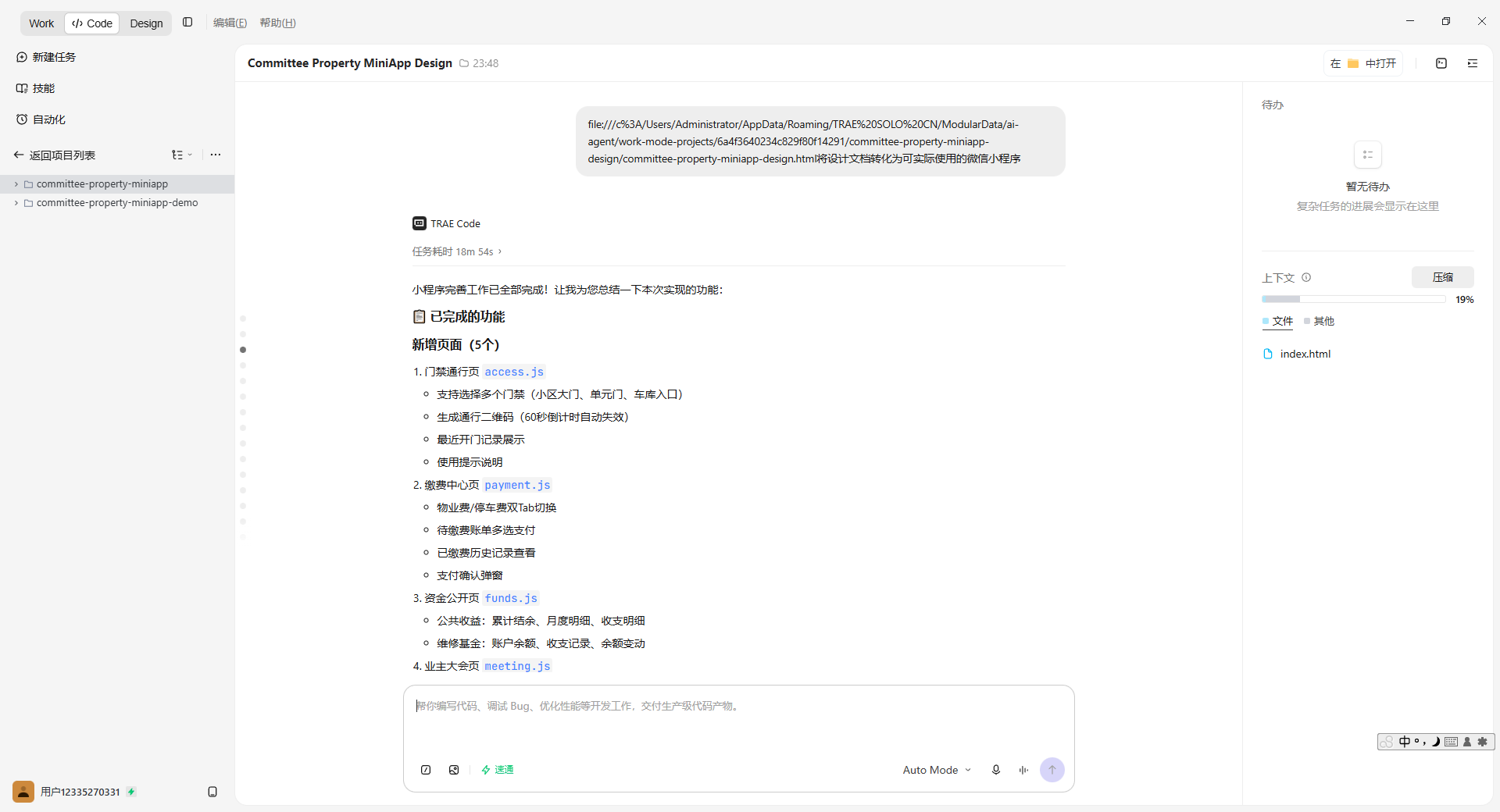Open the Auto Mode dropdown
The height and width of the screenshot is (812, 1500).
pos(937,770)
